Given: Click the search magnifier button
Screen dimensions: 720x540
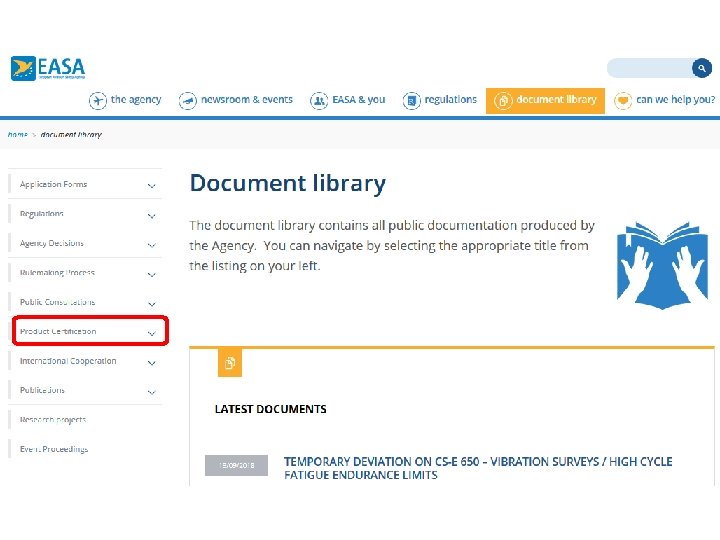Looking at the screenshot, I should [702, 68].
